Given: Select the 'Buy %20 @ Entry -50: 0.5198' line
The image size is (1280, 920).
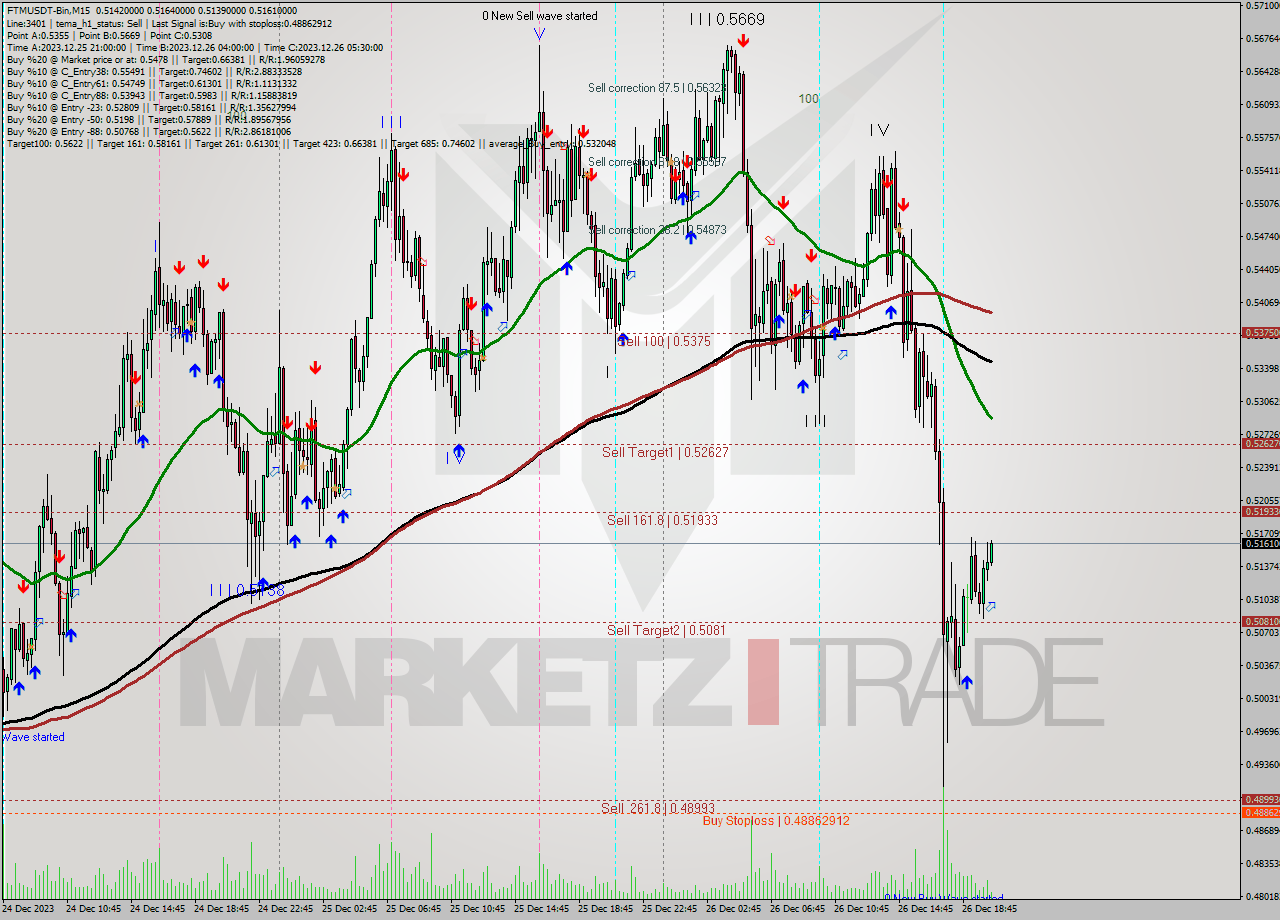Looking at the screenshot, I should [149, 119].
